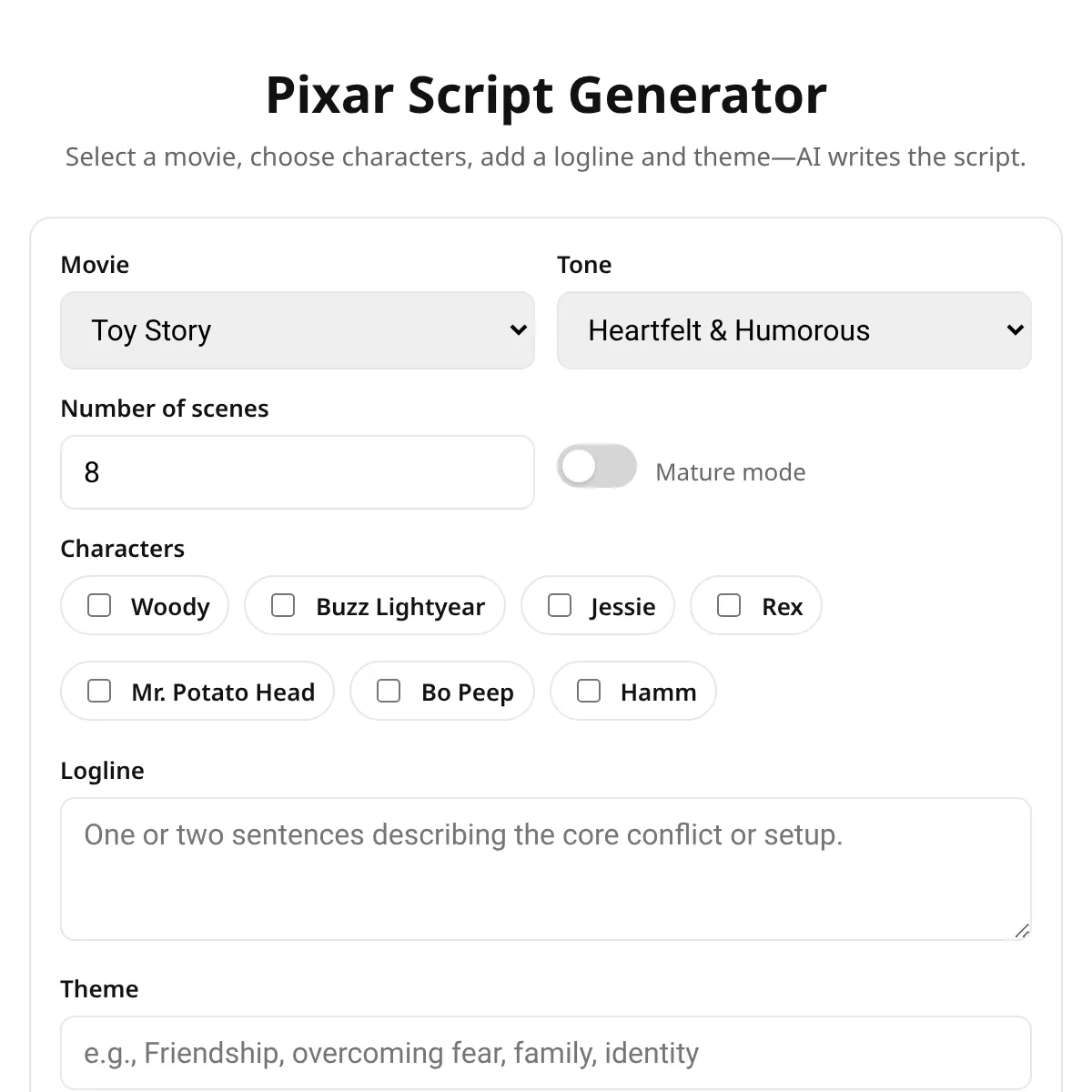1092x1092 pixels.
Task: Click the Bo Peep label pill
Action: click(x=442, y=691)
